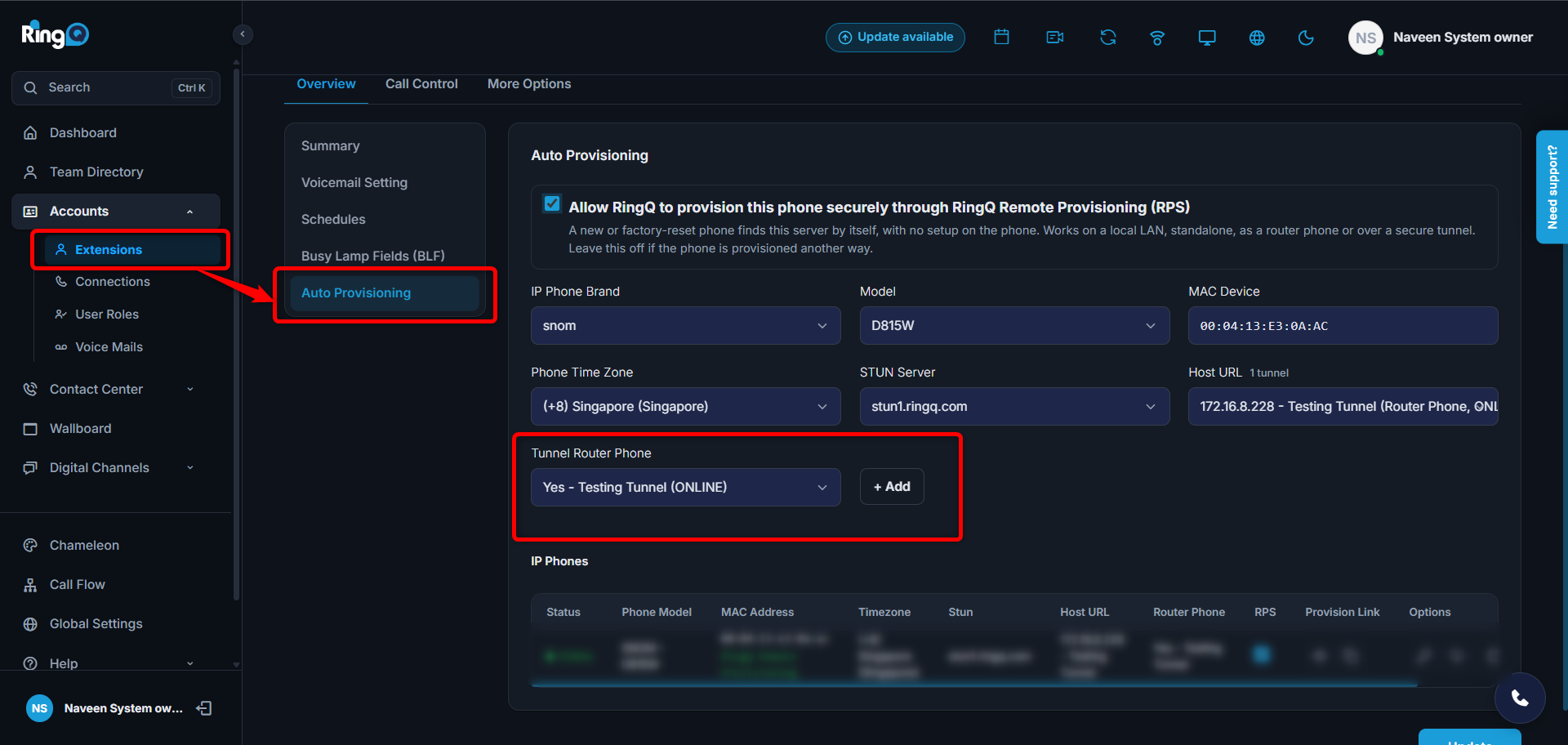This screenshot has width=1568, height=745.
Task: Open the IP Phone Brand snom dropdown
Action: tap(685, 325)
